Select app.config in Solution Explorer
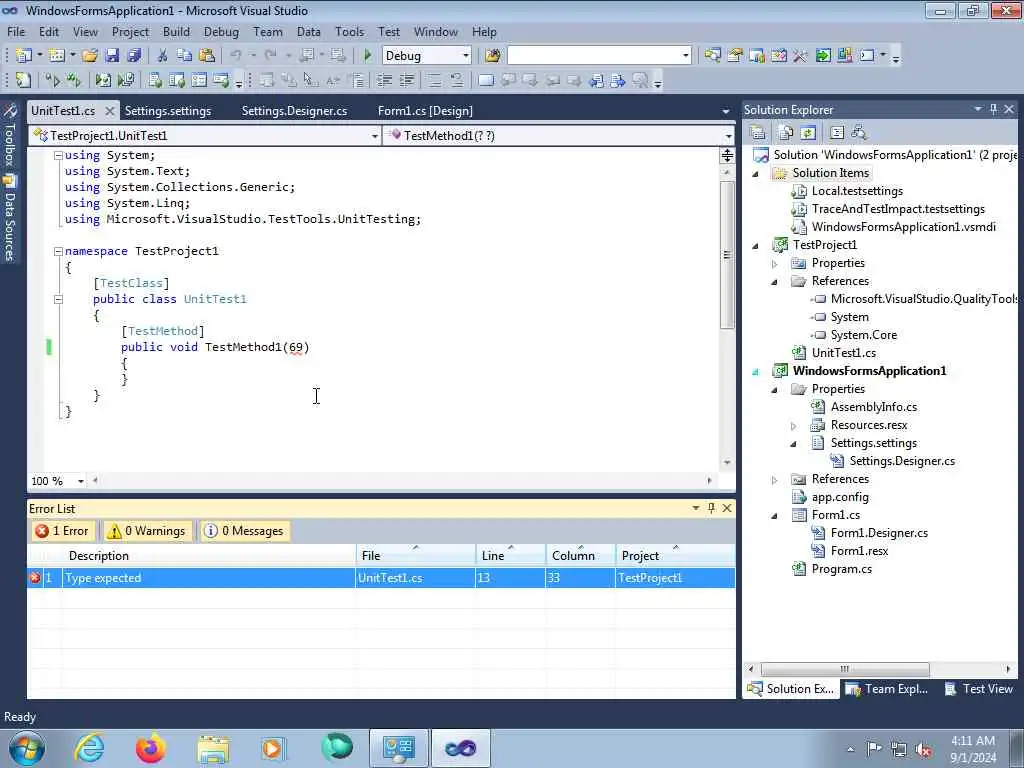Image resolution: width=1024 pixels, height=768 pixels. pyautogui.click(x=840, y=497)
